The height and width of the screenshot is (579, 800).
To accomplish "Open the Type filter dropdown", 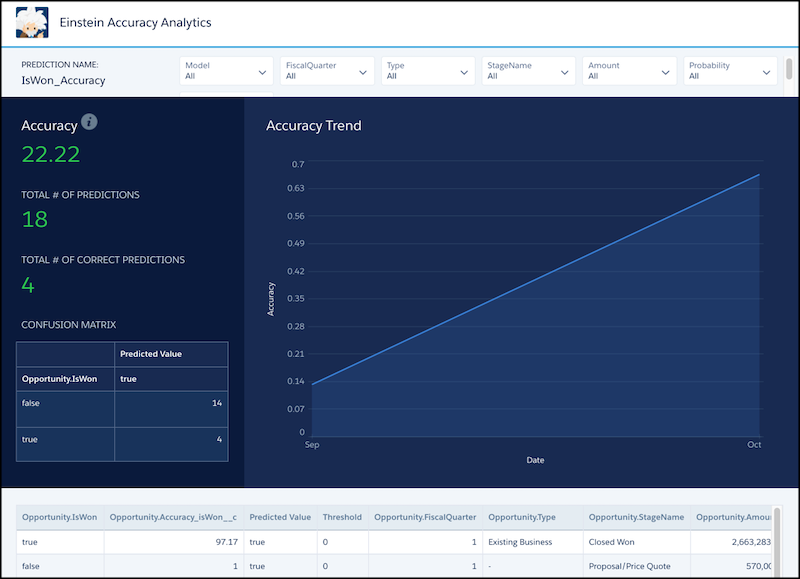I will coord(428,71).
